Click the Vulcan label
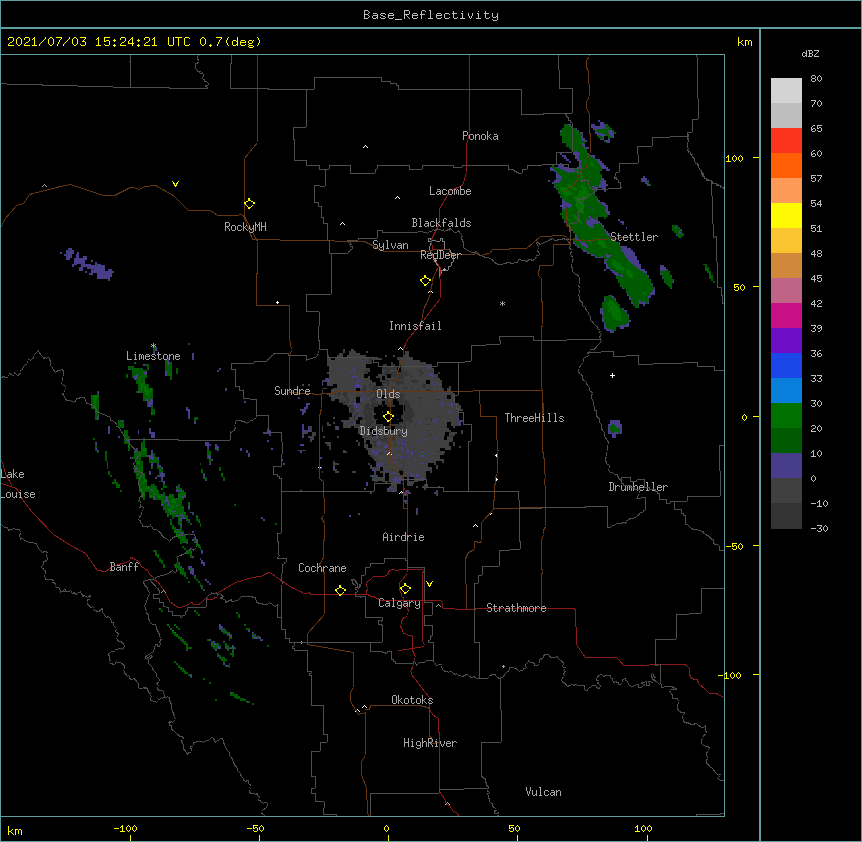Screen dimensions: 862x842 (x=543, y=792)
